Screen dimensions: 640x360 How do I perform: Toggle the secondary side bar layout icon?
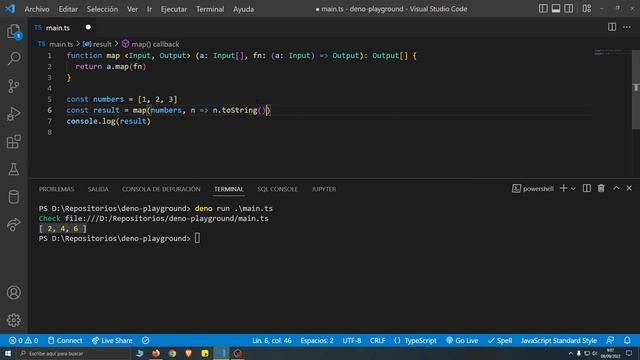(x=569, y=9)
